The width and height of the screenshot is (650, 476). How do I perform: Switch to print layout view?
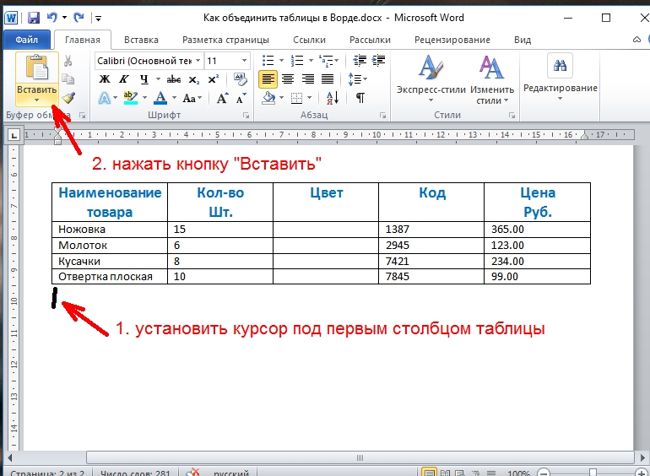[429, 472]
